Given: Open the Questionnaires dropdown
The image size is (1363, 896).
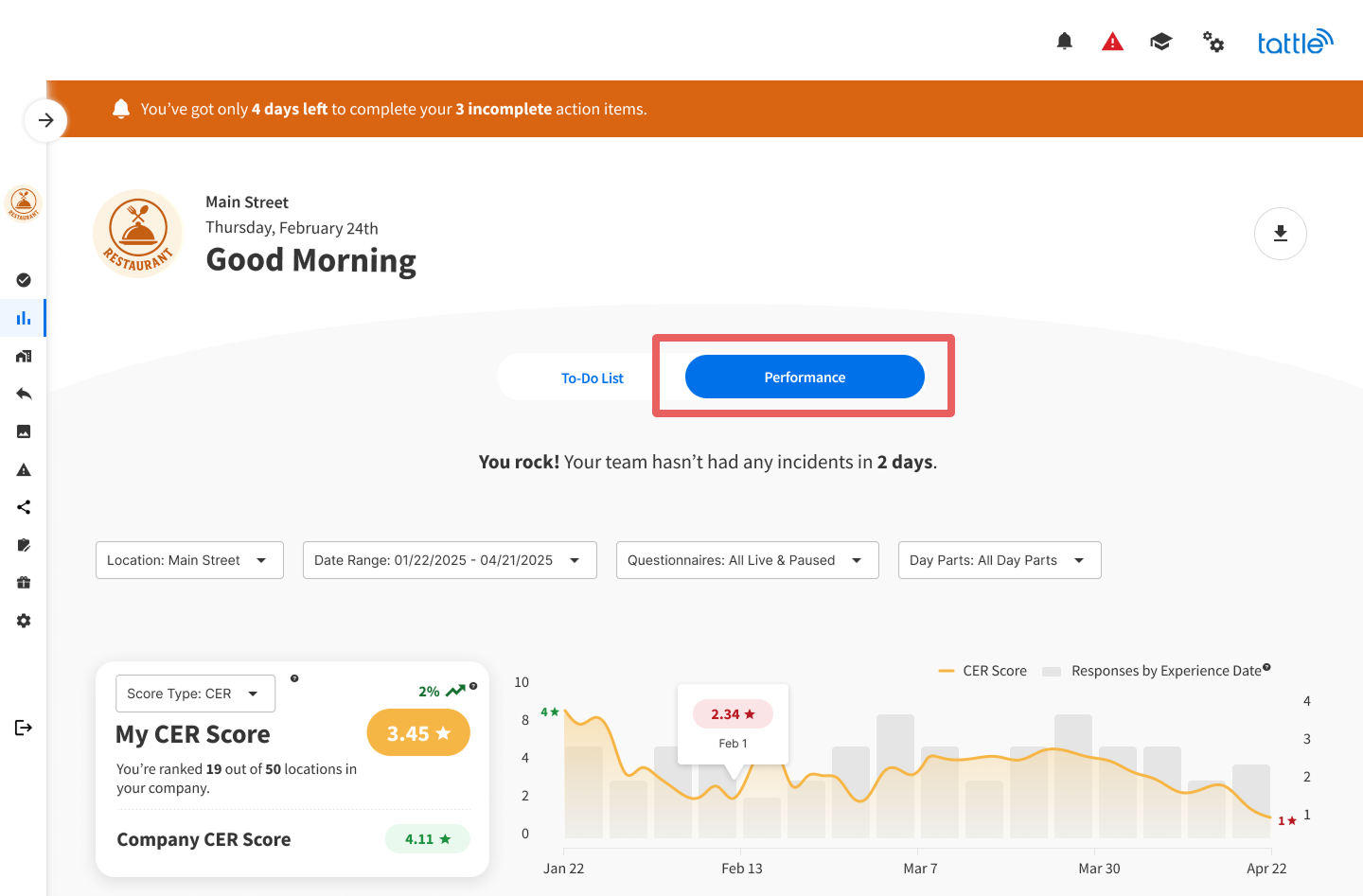Looking at the screenshot, I should click(748, 560).
